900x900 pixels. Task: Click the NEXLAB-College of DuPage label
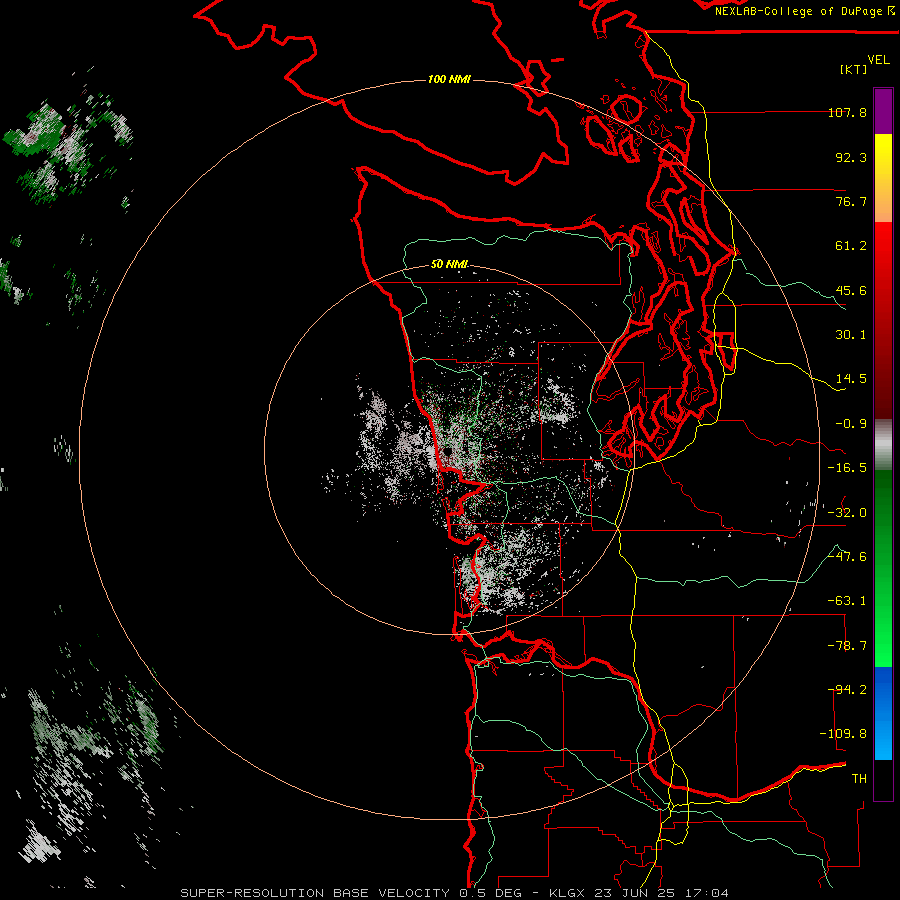pyautogui.click(x=801, y=11)
